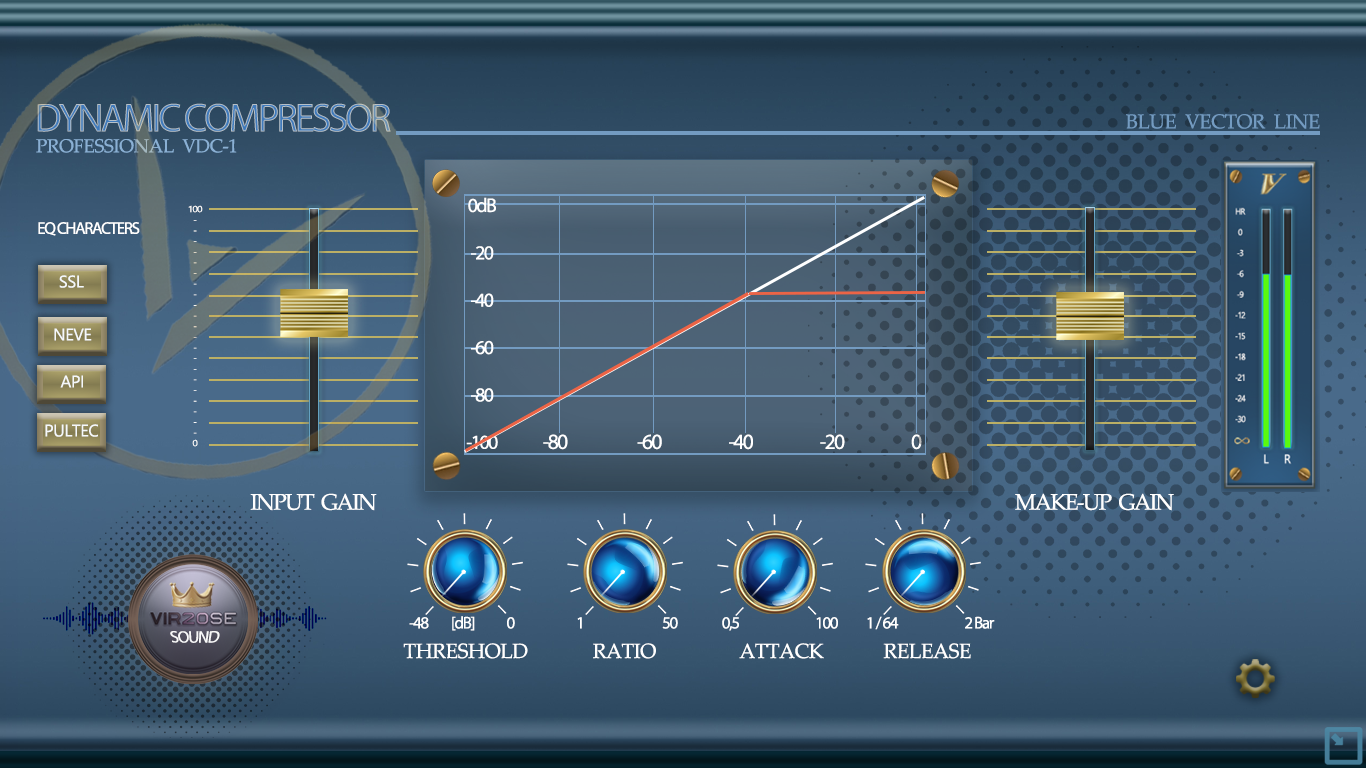1366x768 pixels.
Task: Click the Dynamic Compressor title text
Action: click(x=213, y=118)
